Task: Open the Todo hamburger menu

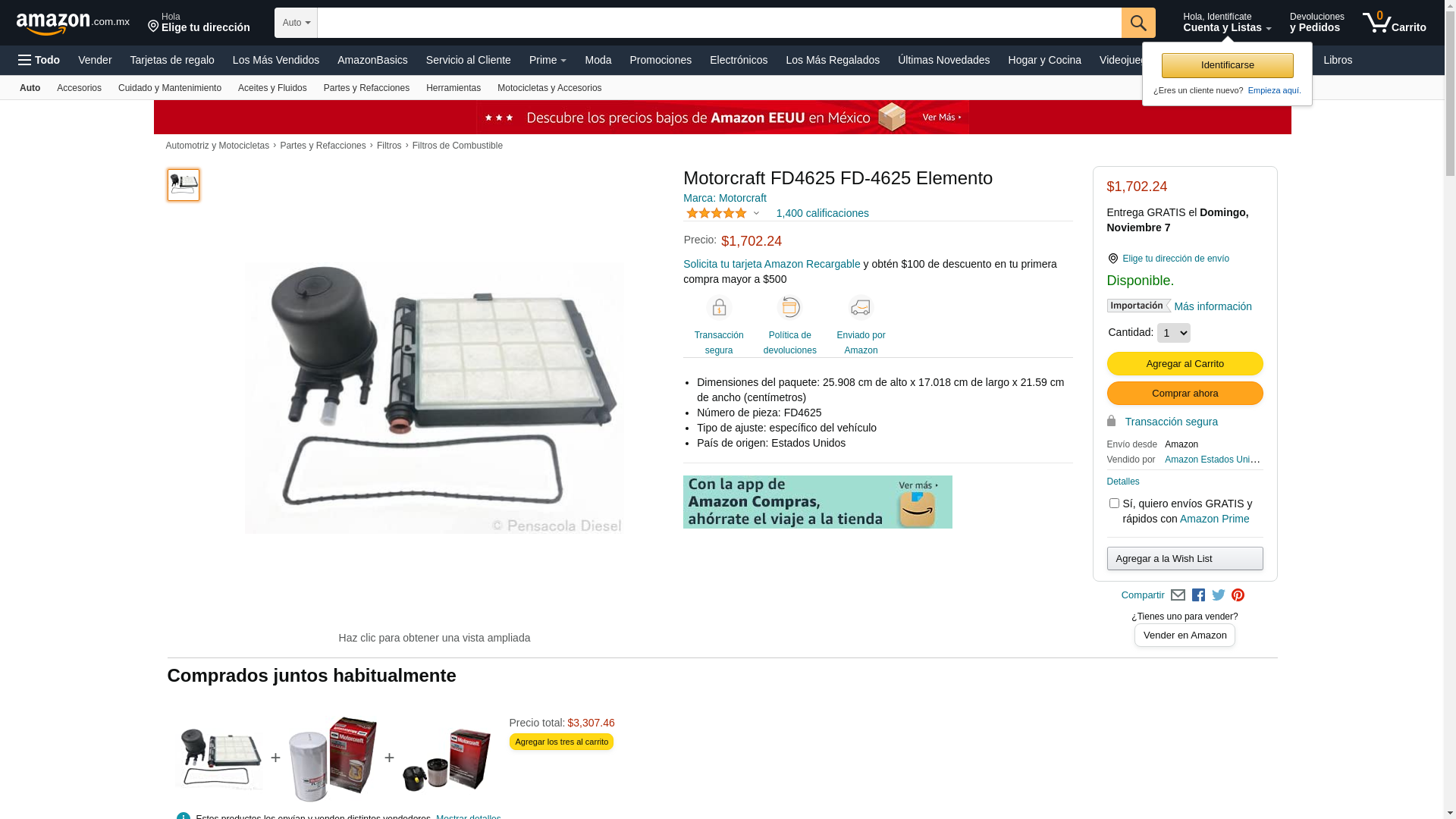Action: point(39,60)
